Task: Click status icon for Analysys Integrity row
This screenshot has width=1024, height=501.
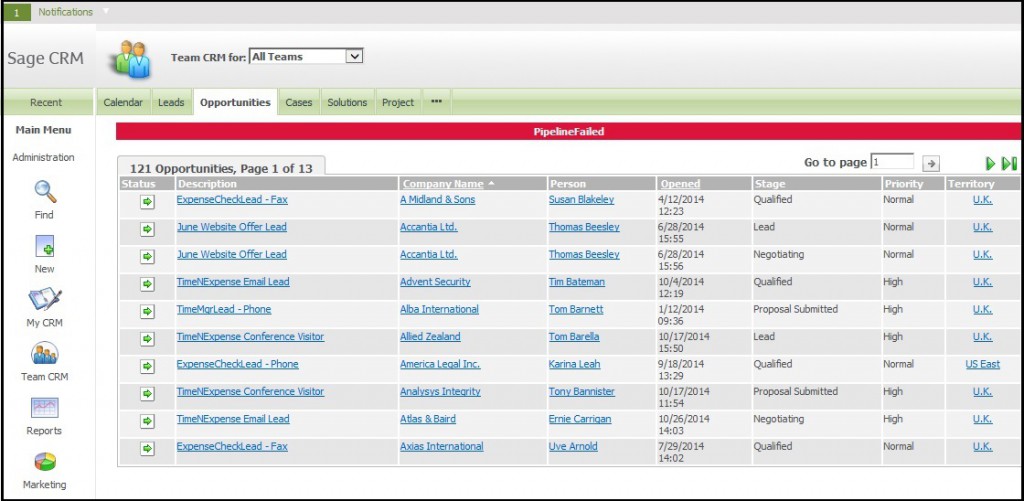Action: click(x=148, y=394)
